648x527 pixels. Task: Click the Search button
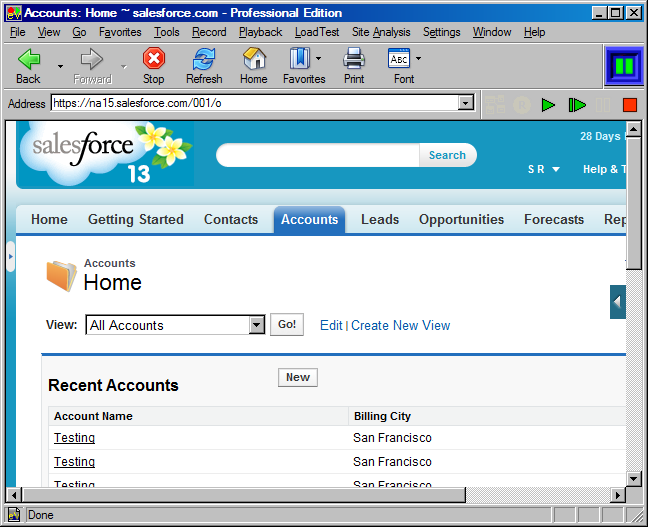(448, 155)
